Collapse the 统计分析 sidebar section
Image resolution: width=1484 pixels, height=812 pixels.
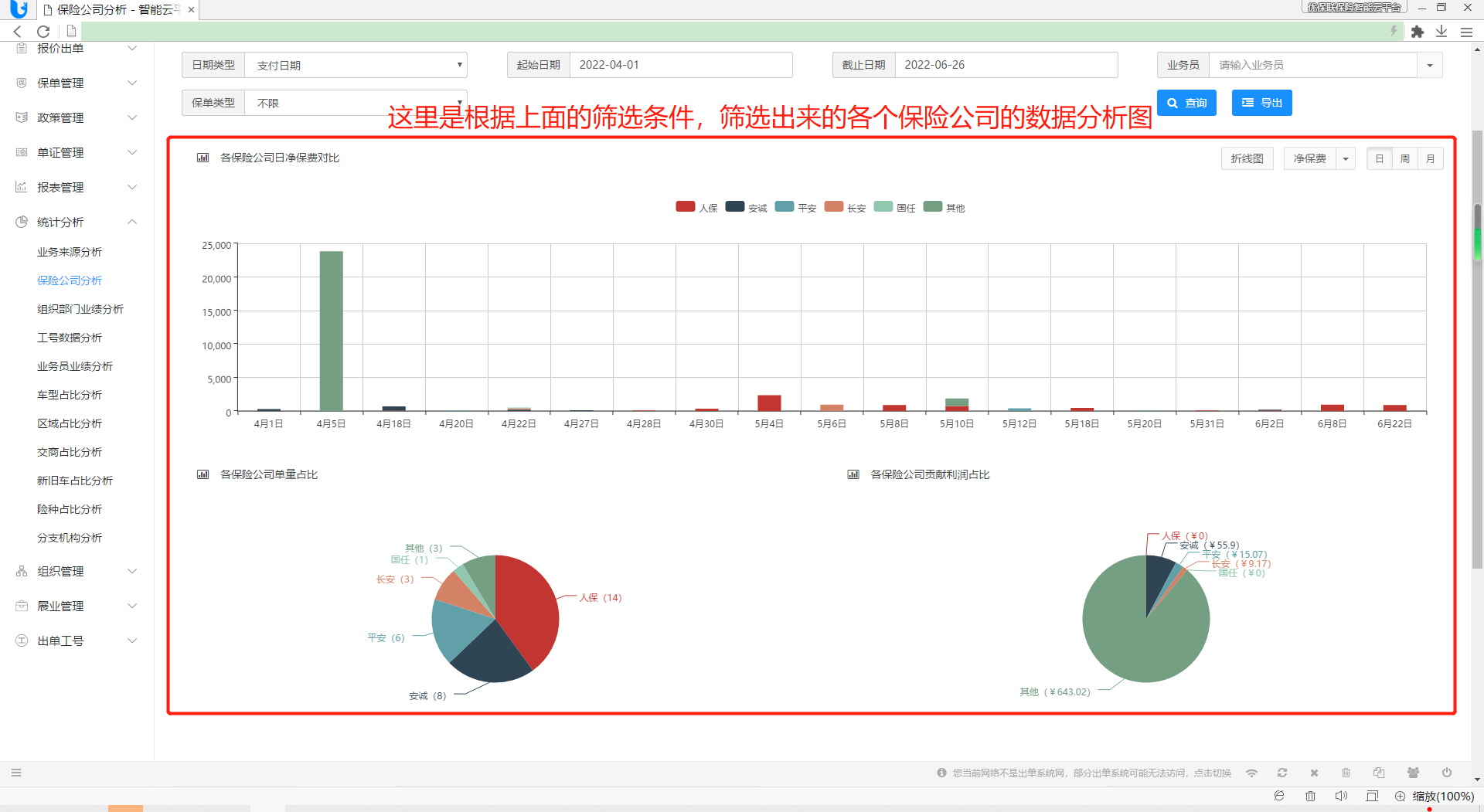pos(76,222)
